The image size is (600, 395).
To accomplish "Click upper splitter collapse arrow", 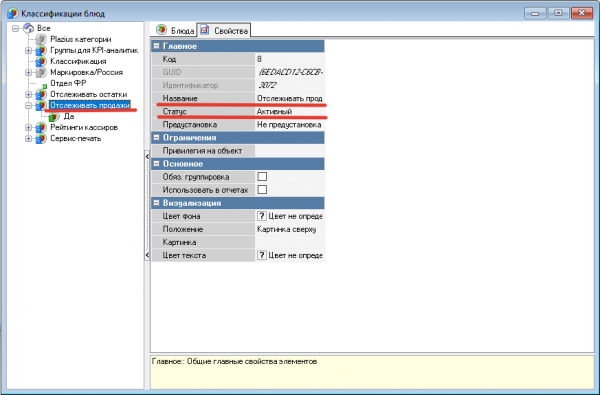I will tap(147, 157).
